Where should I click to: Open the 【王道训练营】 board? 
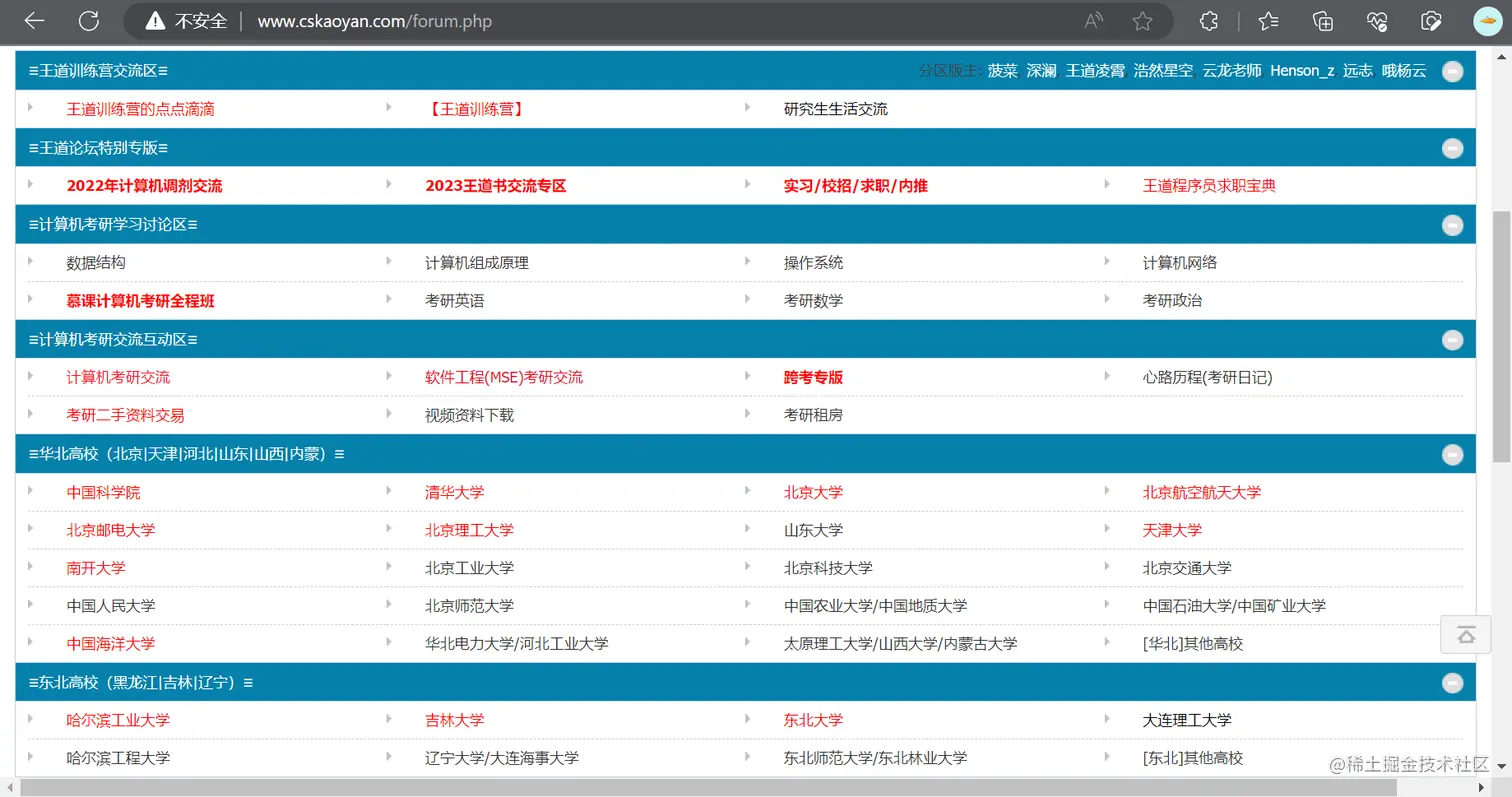click(475, 109)
